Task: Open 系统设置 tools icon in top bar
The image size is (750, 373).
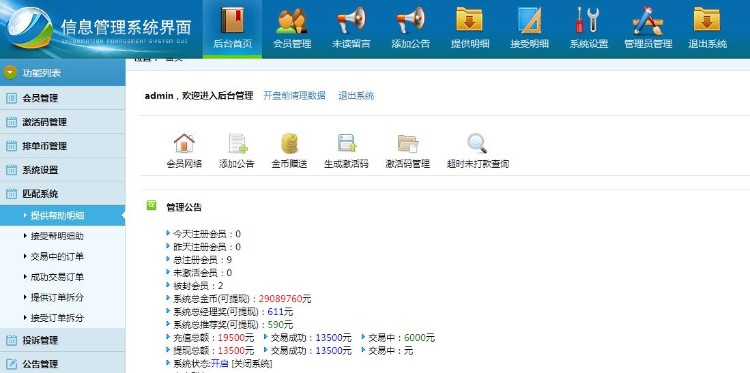Action: tap(588, 20)
